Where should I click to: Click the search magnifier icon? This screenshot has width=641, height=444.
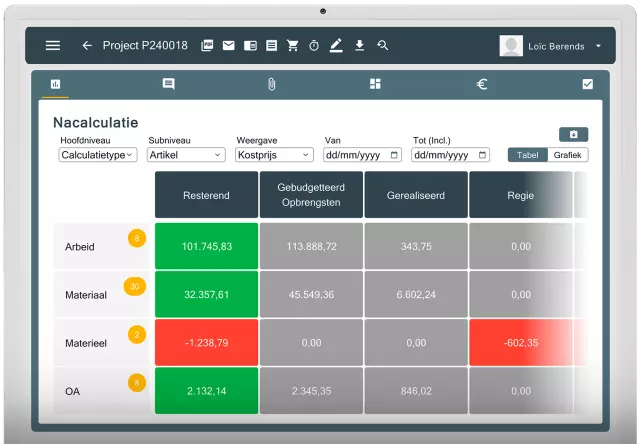point(382,46)
